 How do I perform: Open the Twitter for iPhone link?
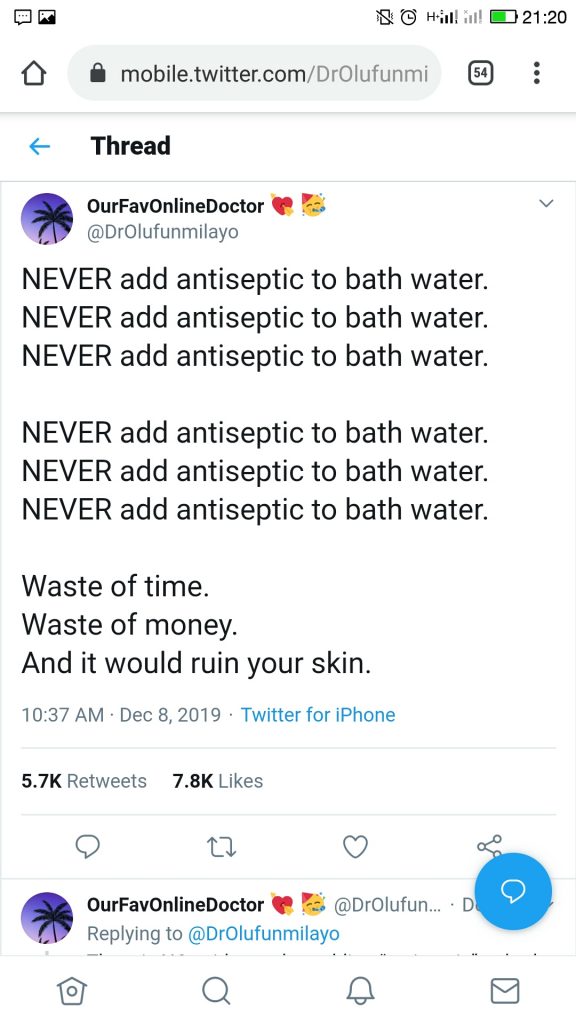pos(318,715)
